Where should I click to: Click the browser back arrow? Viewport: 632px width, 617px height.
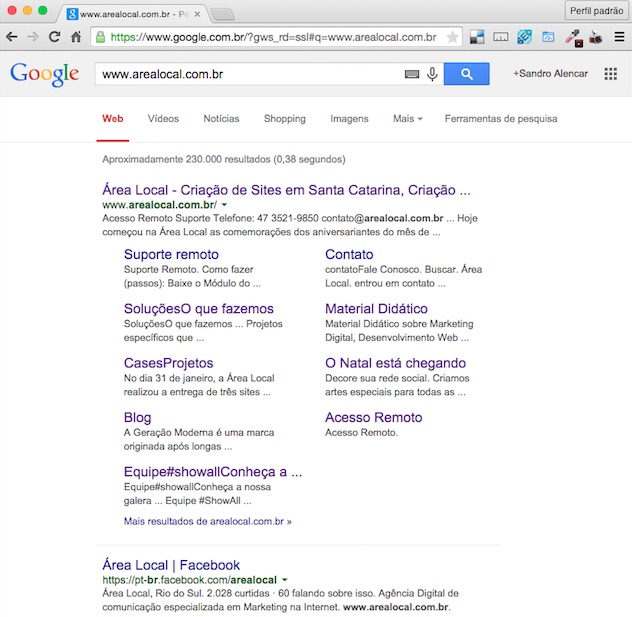point(12,37)
